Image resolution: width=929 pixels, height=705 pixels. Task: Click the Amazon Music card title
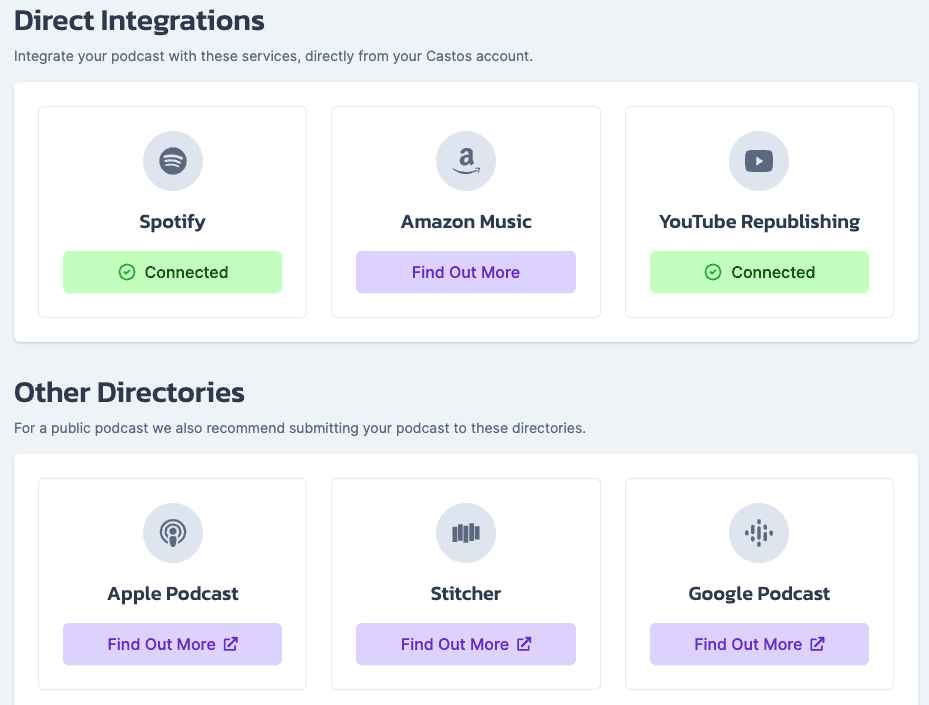466,222
